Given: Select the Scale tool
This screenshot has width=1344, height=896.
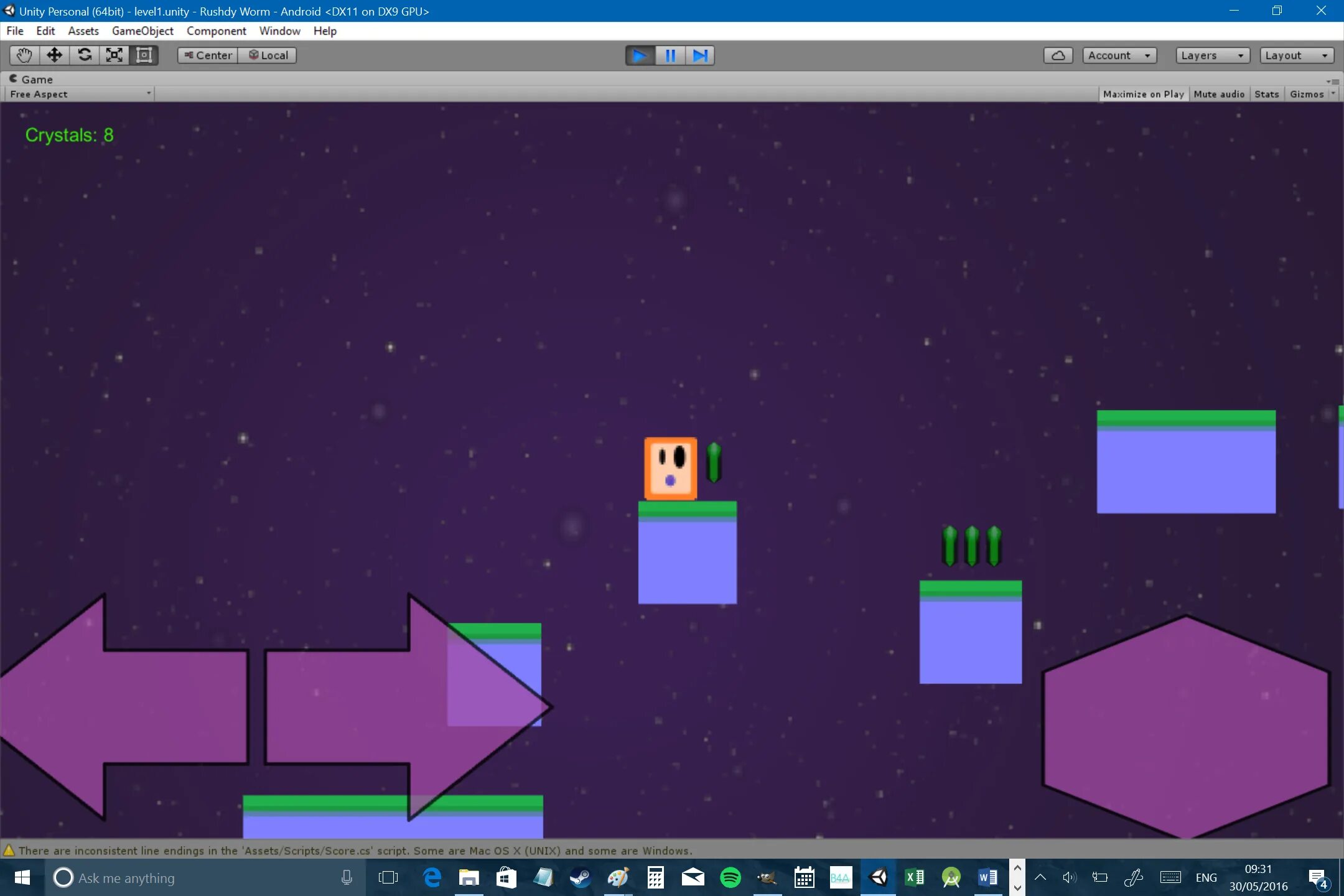Looking at the screenshot, I should pos(114,55).
